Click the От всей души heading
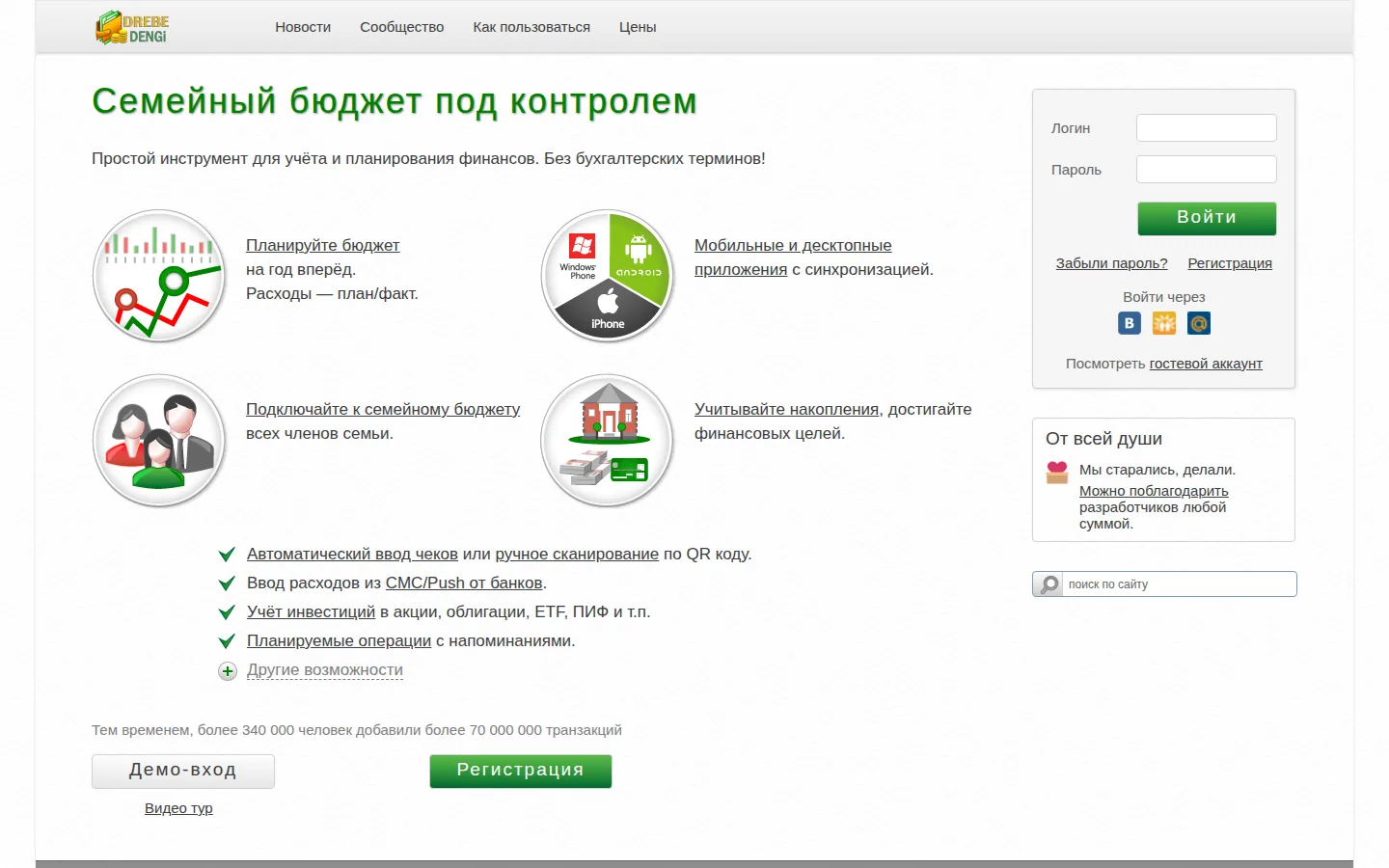The image size is (1389, 868). [1103, 439]
